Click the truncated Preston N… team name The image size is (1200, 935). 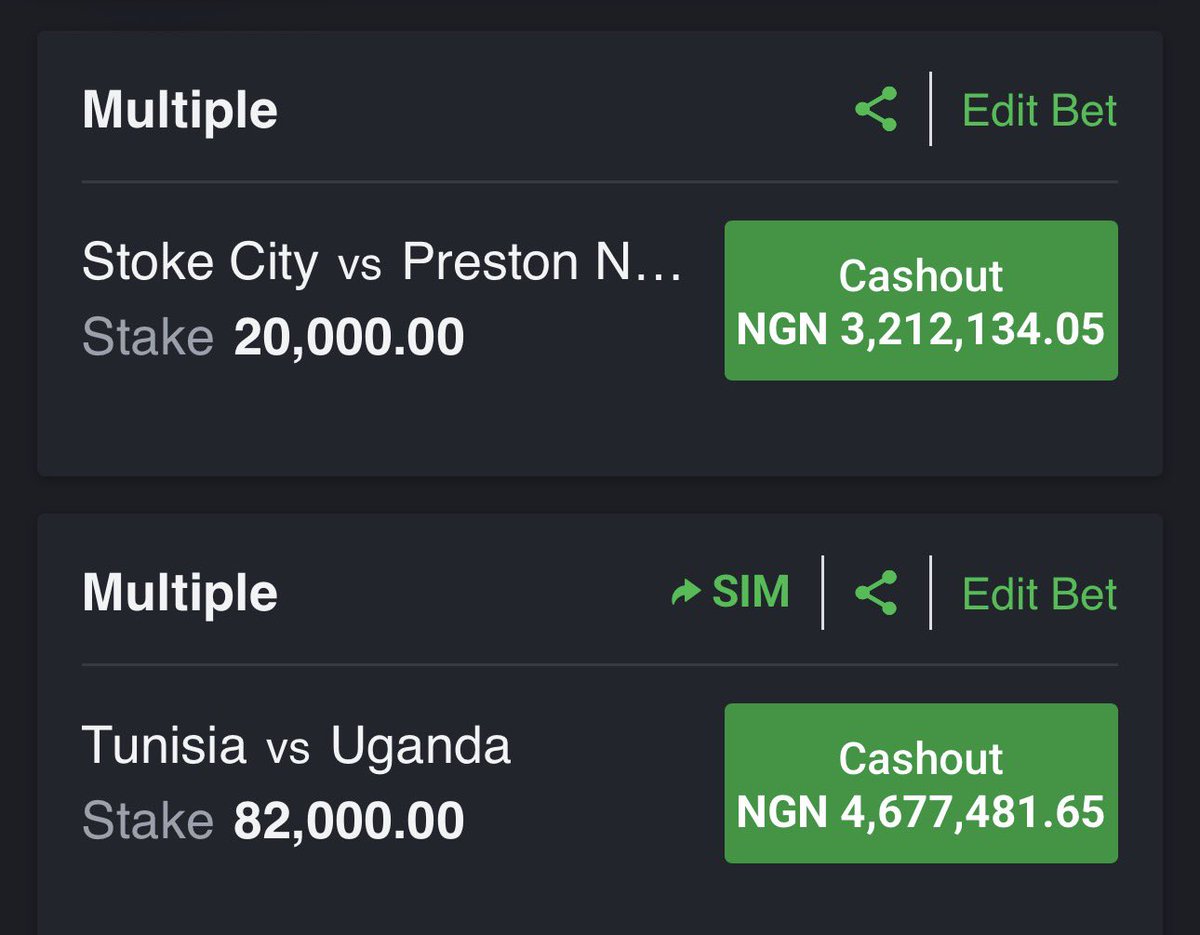pyautogui.click(x=542, y=262)
